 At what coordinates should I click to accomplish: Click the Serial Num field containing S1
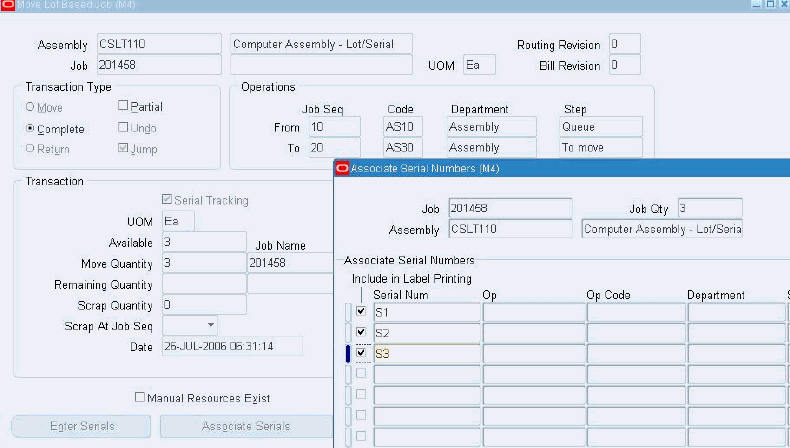coord(427,312)
